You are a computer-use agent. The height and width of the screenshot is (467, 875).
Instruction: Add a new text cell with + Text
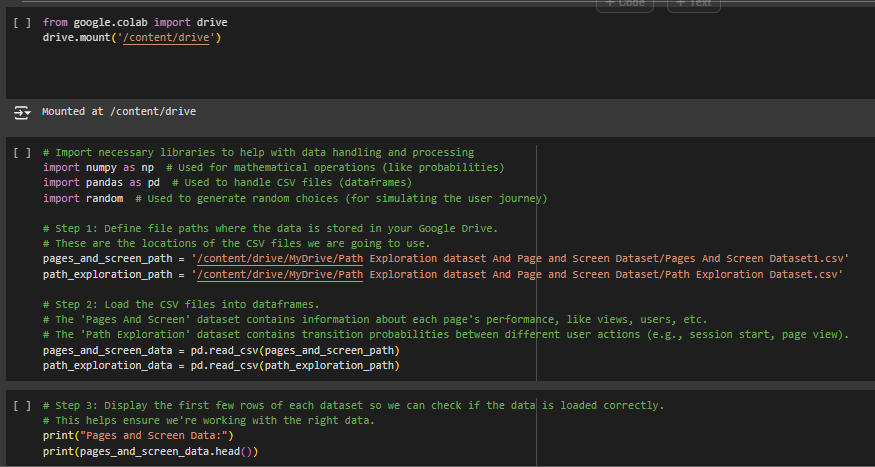694,4
